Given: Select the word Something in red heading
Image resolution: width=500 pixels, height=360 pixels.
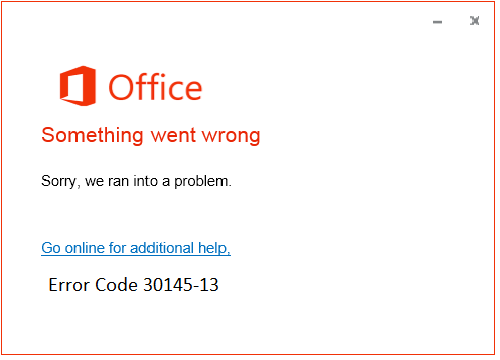Looking at the screenshot, I should 92,136.
